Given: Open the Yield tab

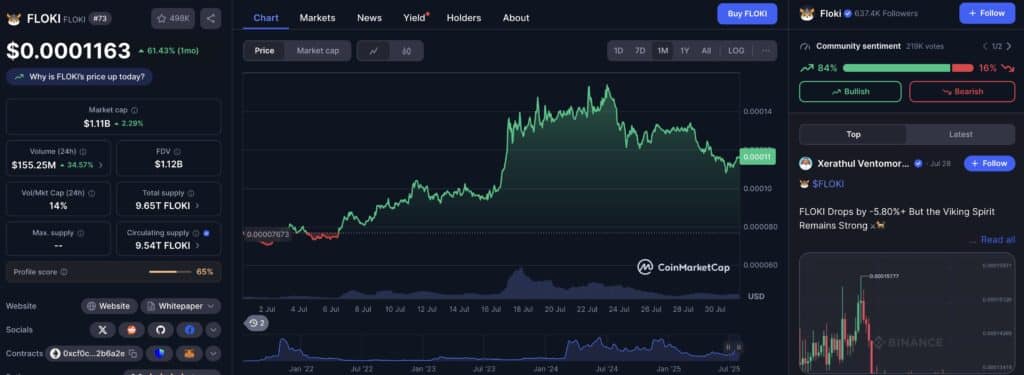Looking at the screenshot, I should (x=415, y=18).
